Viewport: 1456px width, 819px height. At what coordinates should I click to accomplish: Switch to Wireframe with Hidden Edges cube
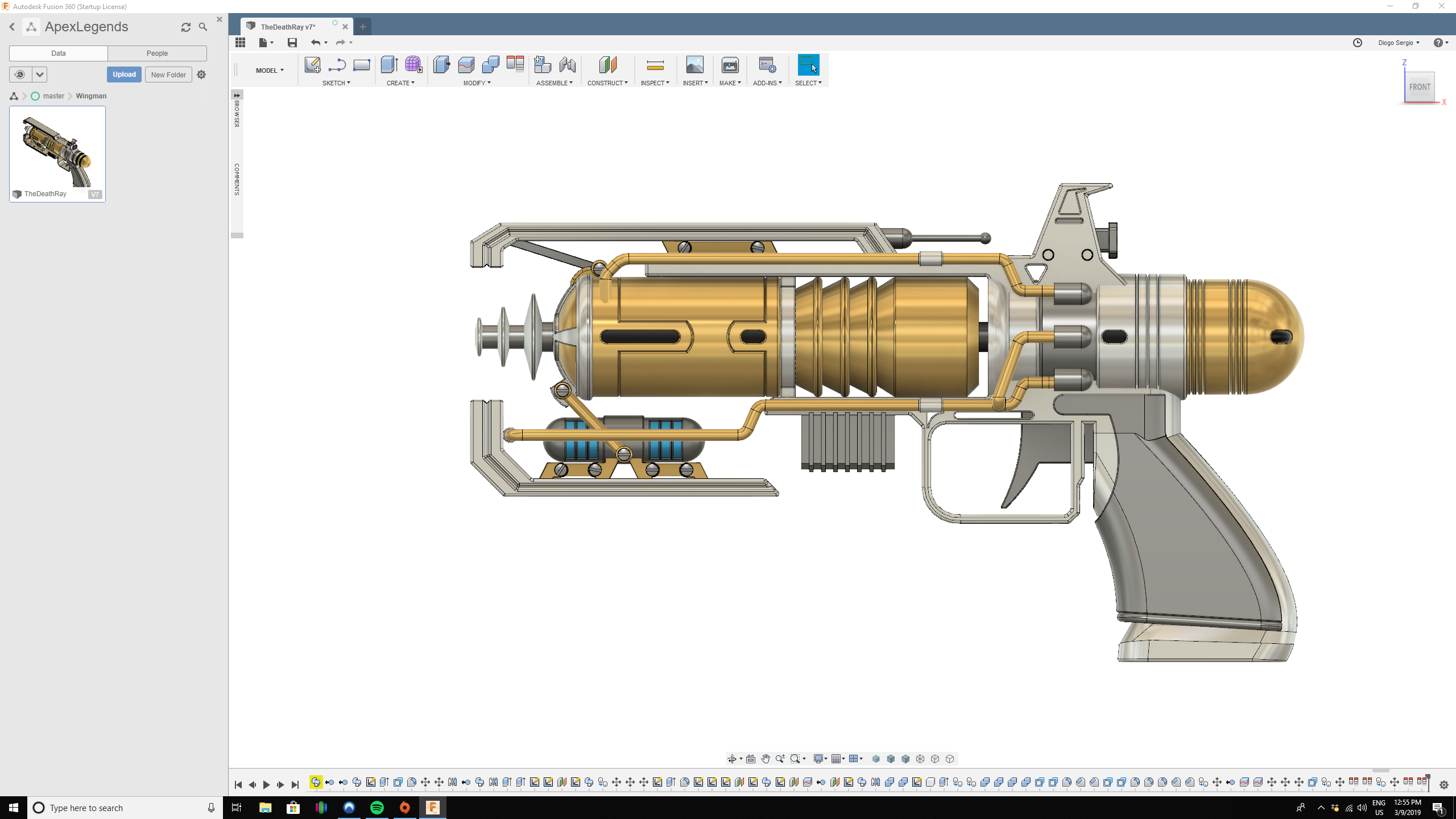coord(935,759)
